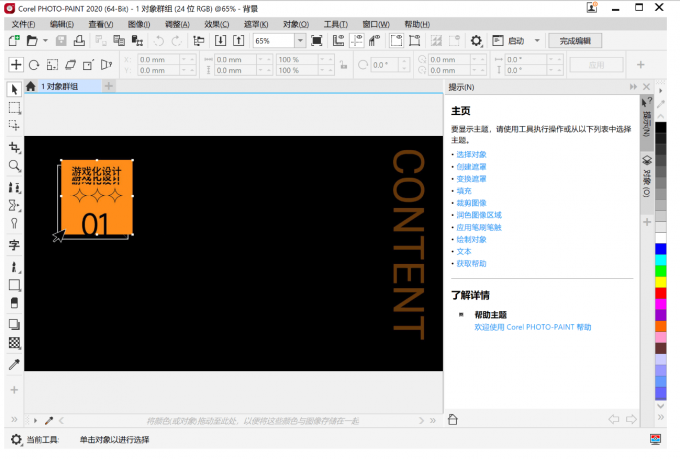Image resolution: width=680 pixels, height=459 pixels.
Task: Select the Crop tool
Action: pos(14,148)
